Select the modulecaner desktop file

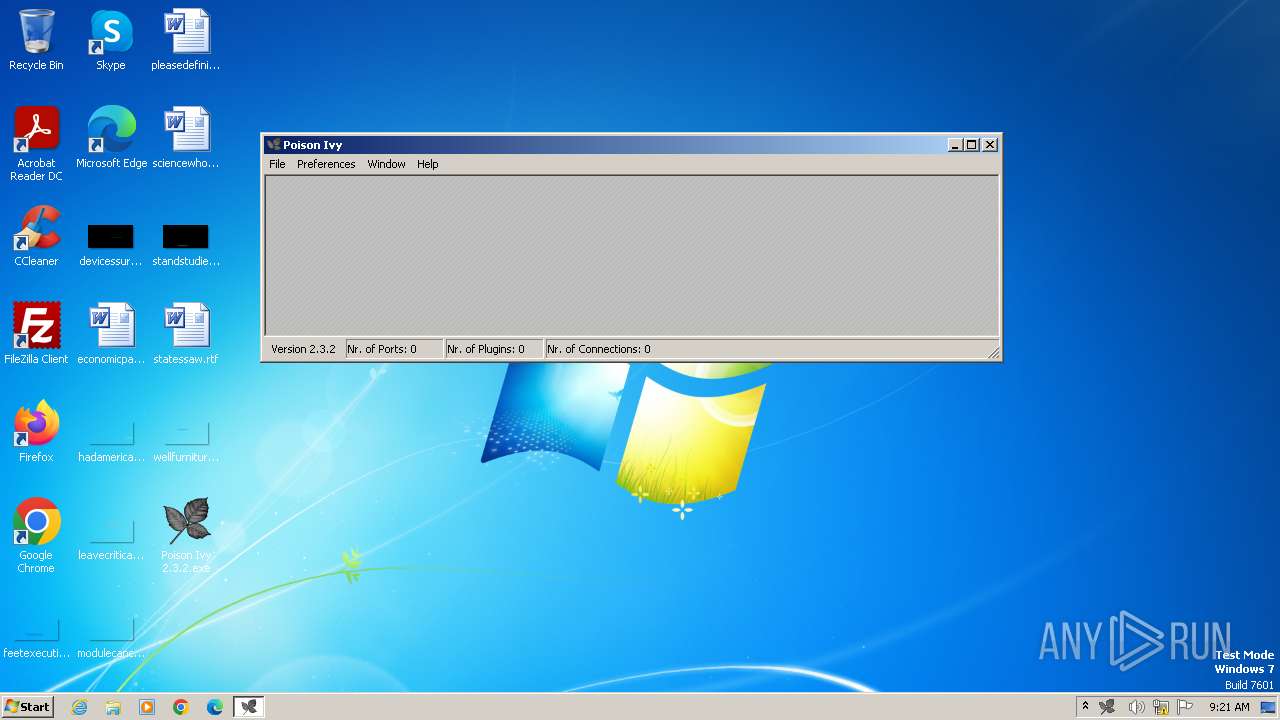click(111, 636)
